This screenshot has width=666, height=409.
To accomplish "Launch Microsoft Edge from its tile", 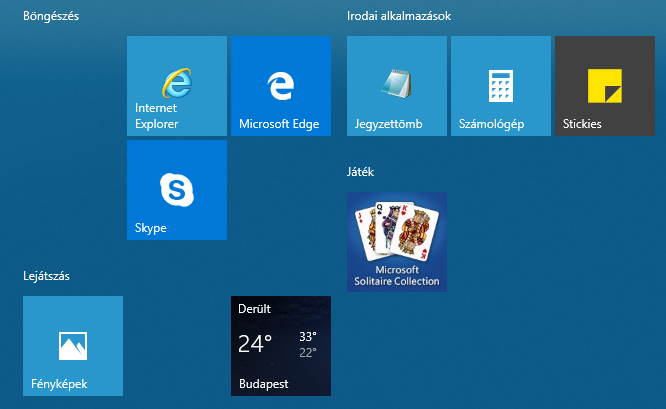I will 281,86.
